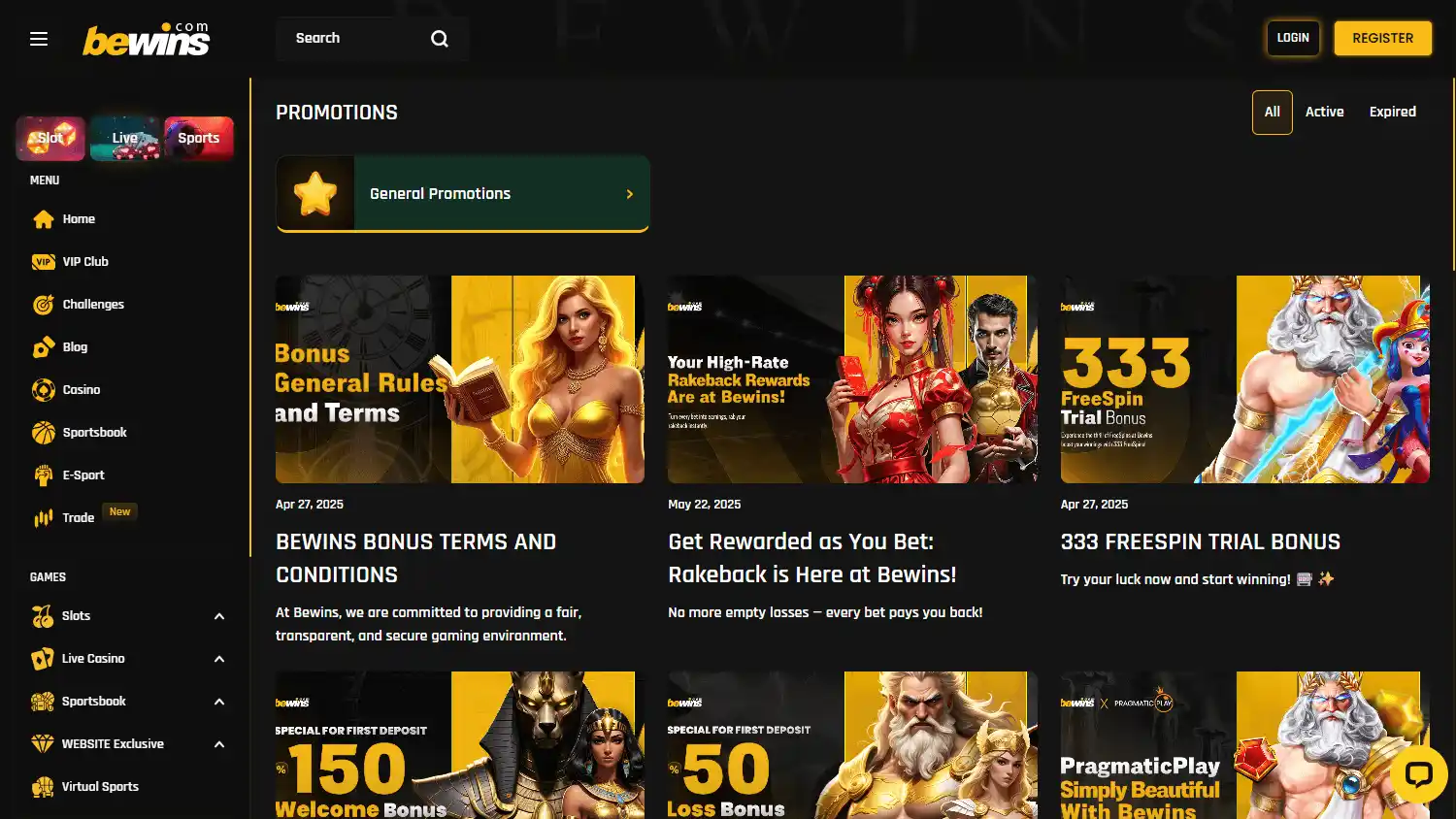
Task: Open the Virtual Sports link
Action: (100, 787)
